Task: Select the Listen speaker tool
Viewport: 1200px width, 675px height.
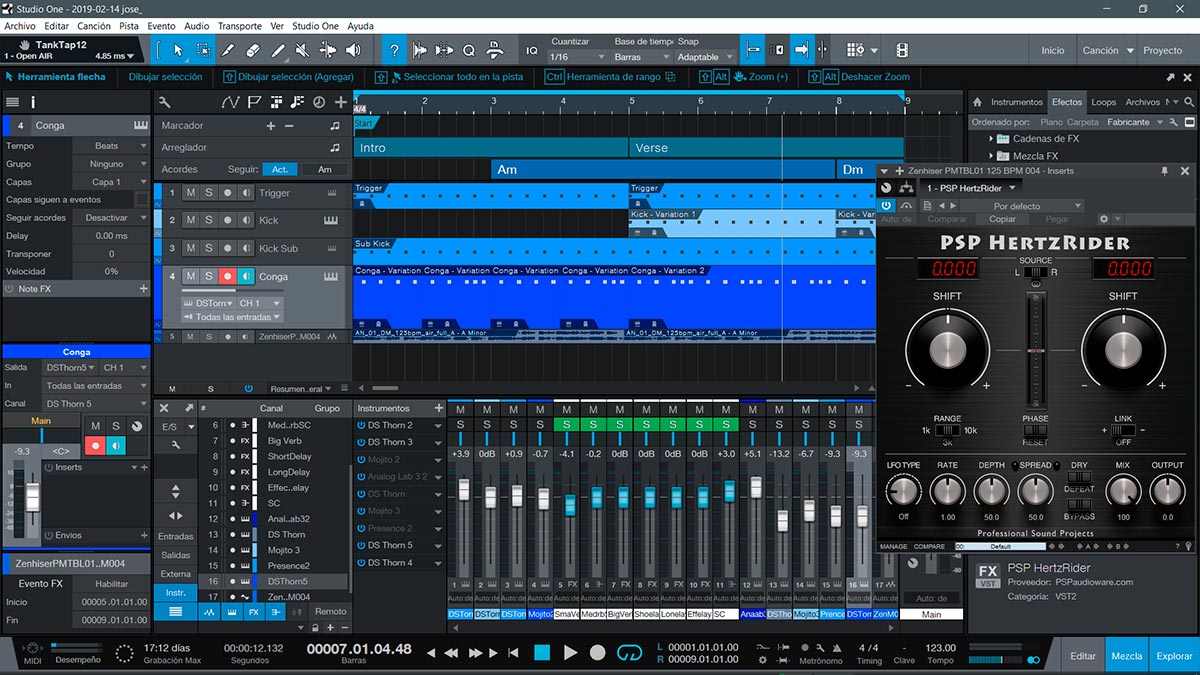Action: tap(354, 50)
